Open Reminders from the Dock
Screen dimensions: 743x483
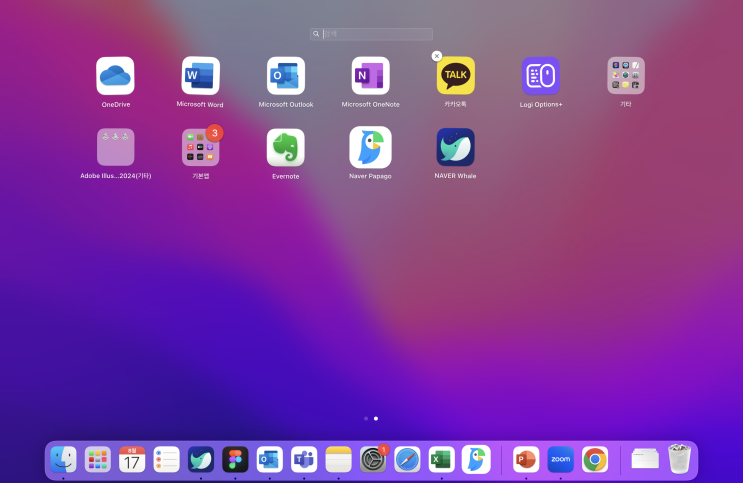tap(166, 459)
